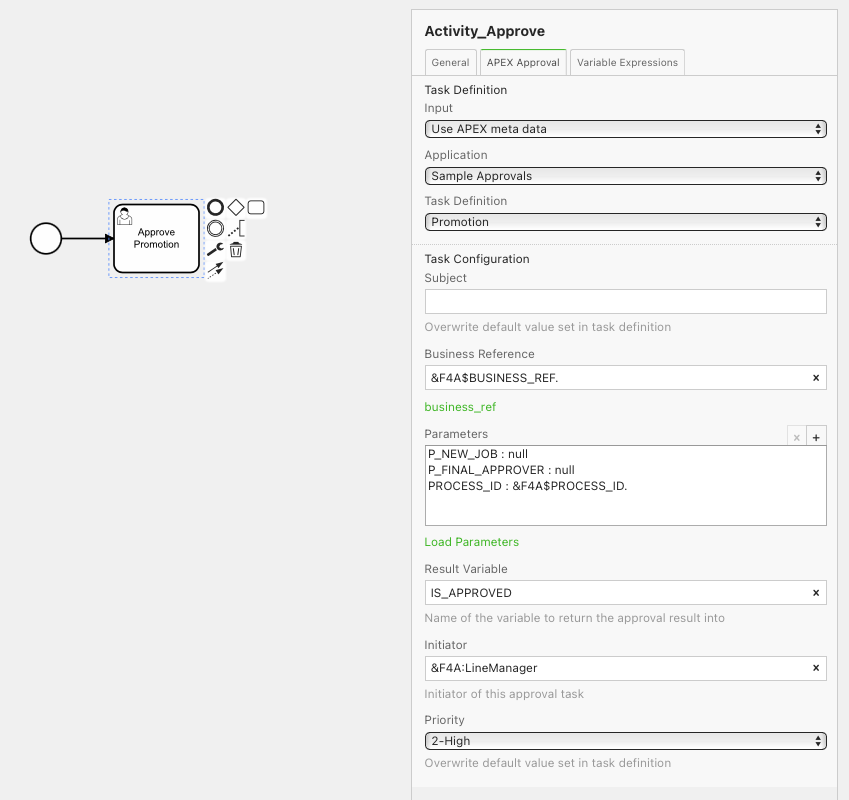Select the start event circle
Screen dimensions: 849x800
tap(46, 238)
